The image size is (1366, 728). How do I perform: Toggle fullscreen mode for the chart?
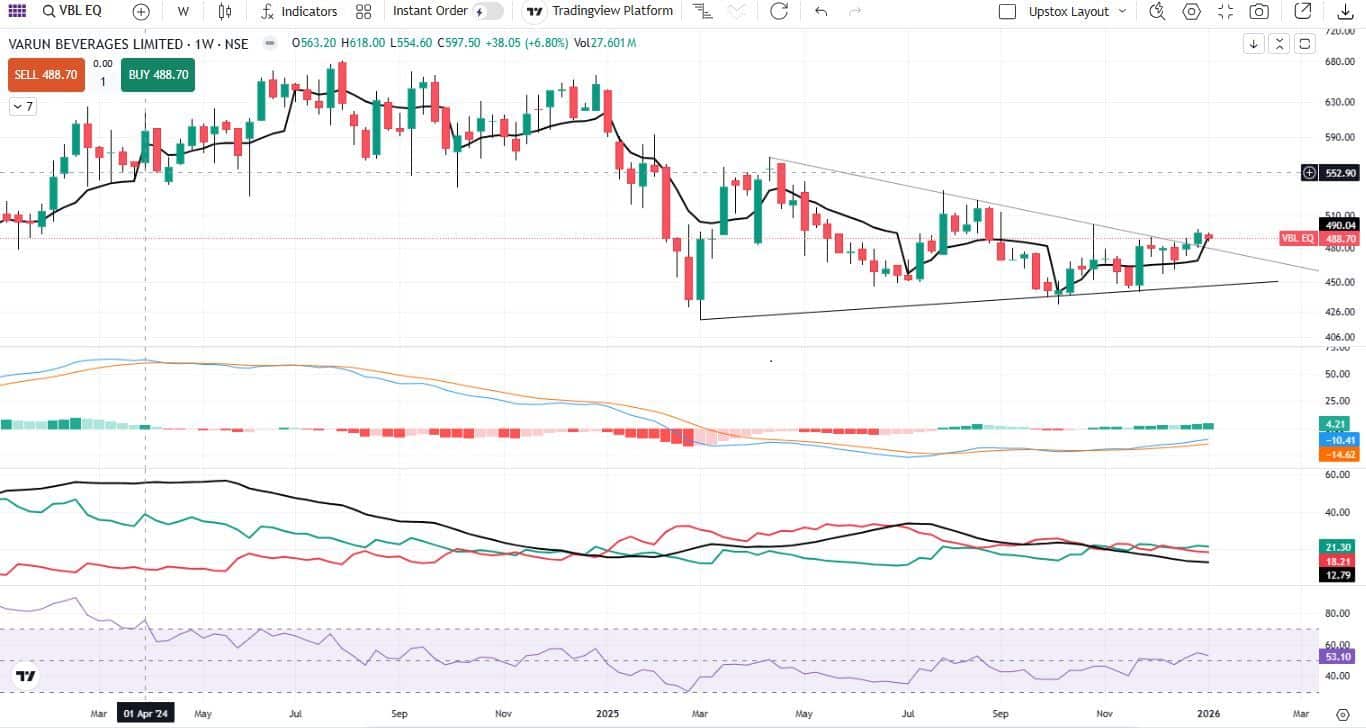click(x=1225, y=12)
